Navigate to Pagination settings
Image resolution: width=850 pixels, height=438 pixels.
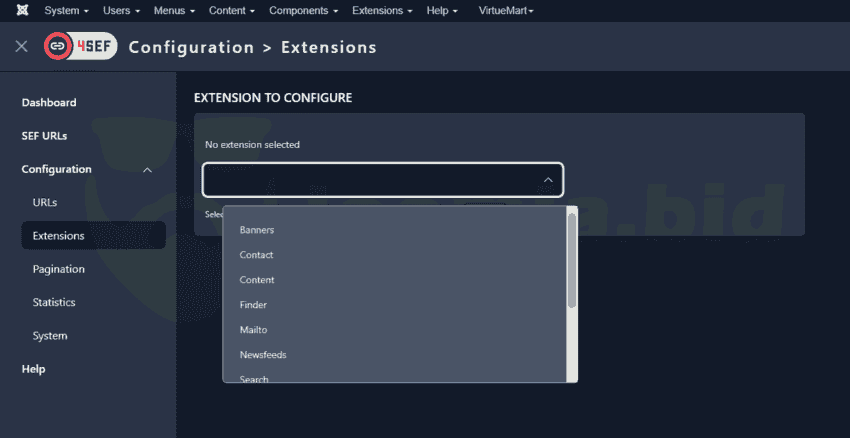coord(58,269)
